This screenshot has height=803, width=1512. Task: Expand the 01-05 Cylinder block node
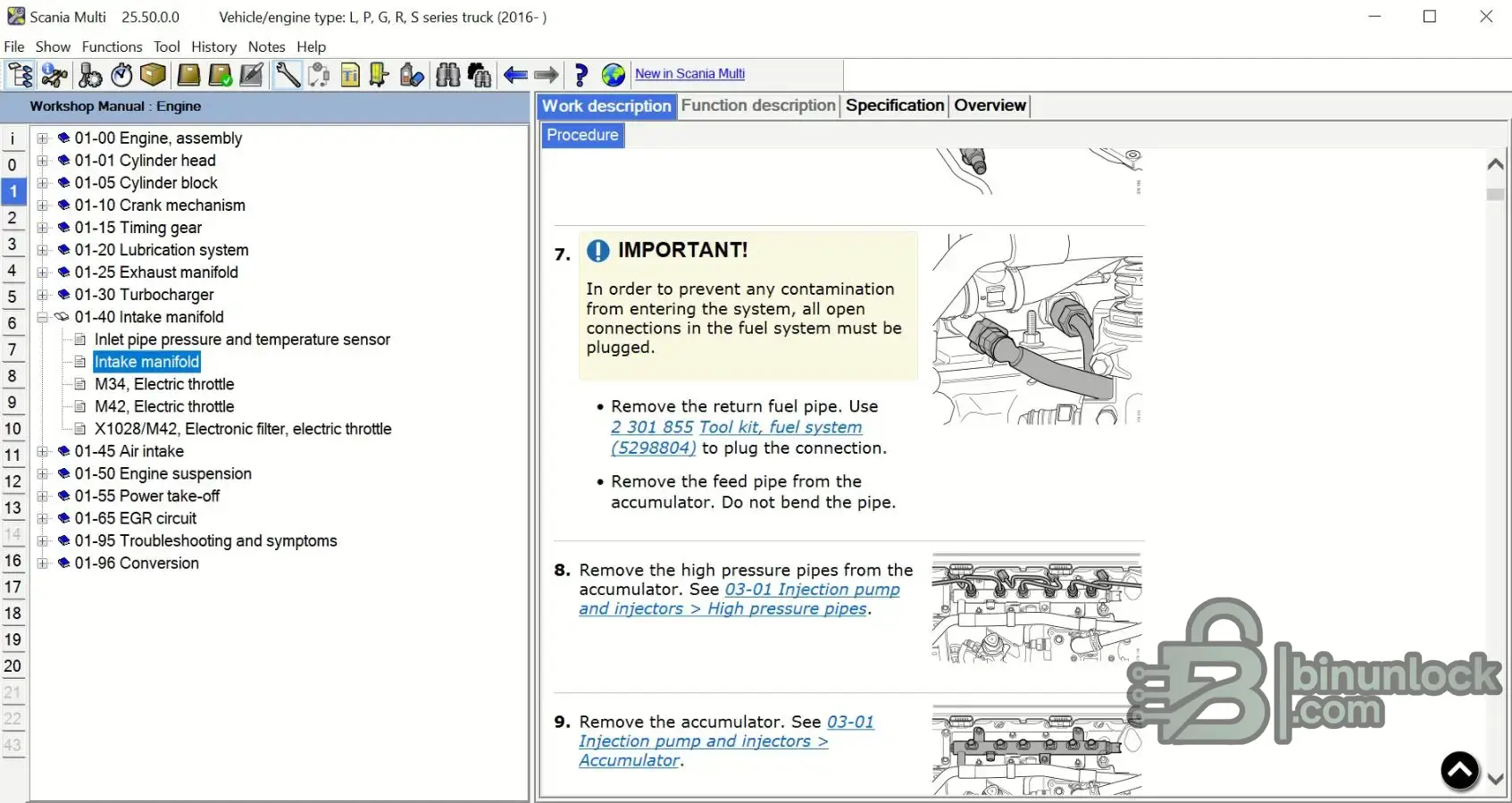(42, 183)
